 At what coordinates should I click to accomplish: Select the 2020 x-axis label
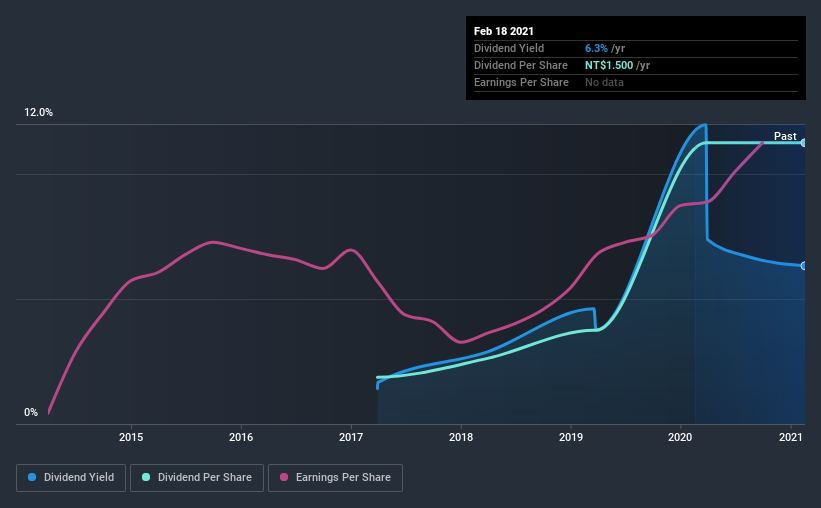click(x=680, y=437)
